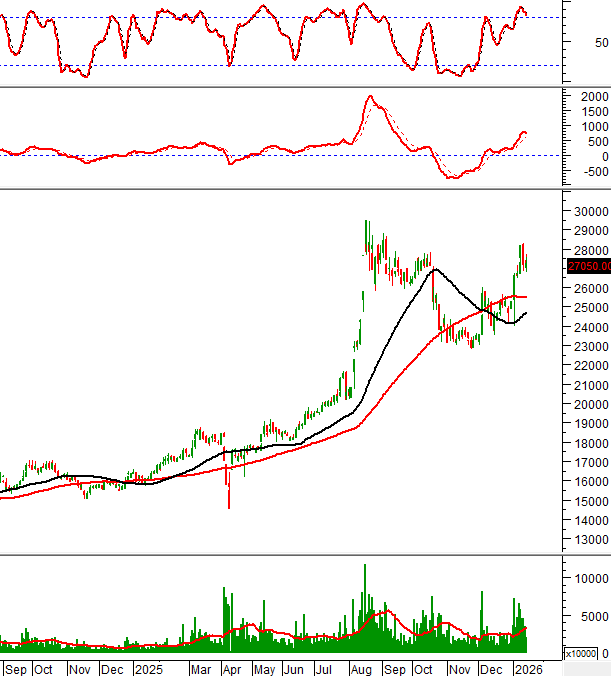The width and height of the screenshot is (611, 676).
Task: Click the Mar label on the time axis
Action: (201, 668)
